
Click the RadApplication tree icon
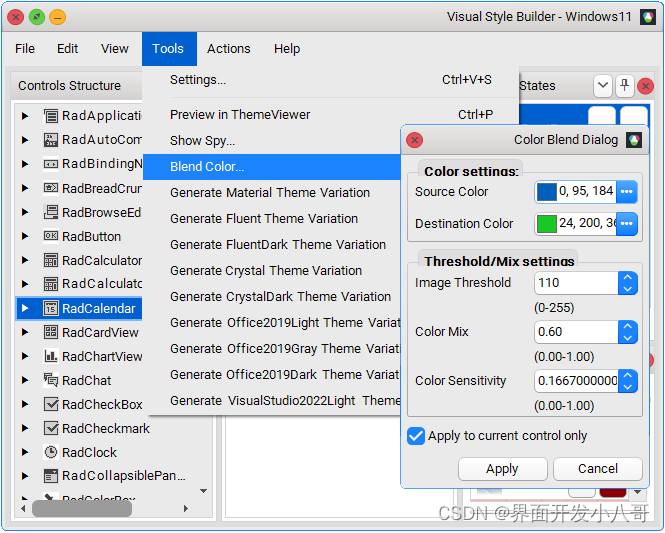point(51,116)
